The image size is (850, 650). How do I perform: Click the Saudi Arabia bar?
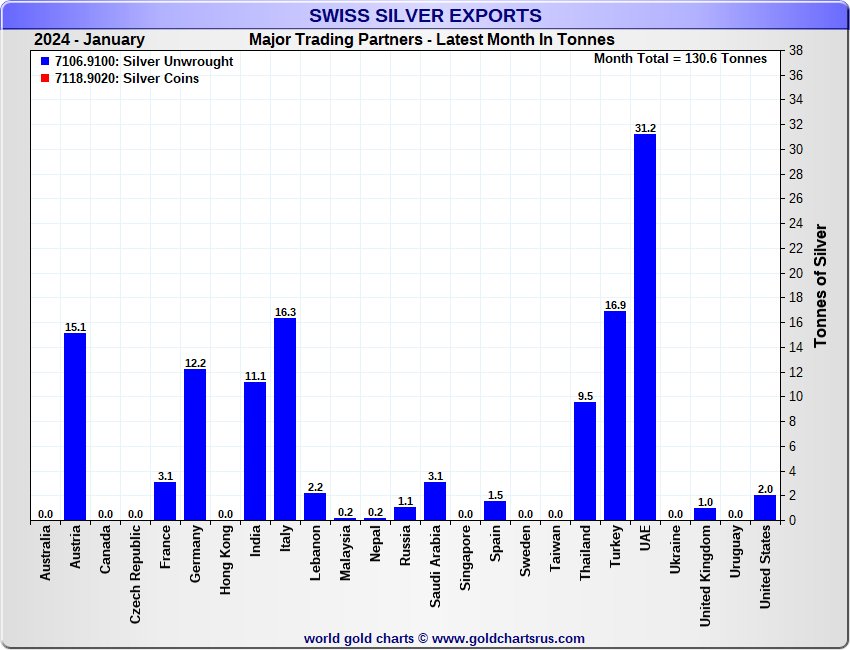pos(435,501)
